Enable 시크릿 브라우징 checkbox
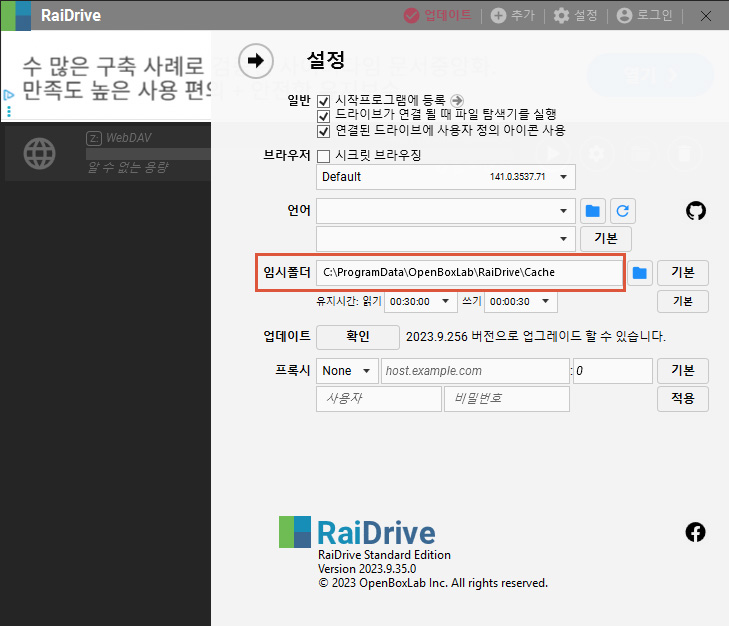This screenshot has width=729, height=626. point(324,156)
